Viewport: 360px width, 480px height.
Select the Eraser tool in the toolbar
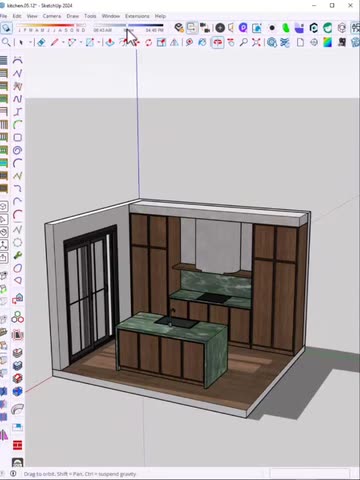click(x=41, y=42)
